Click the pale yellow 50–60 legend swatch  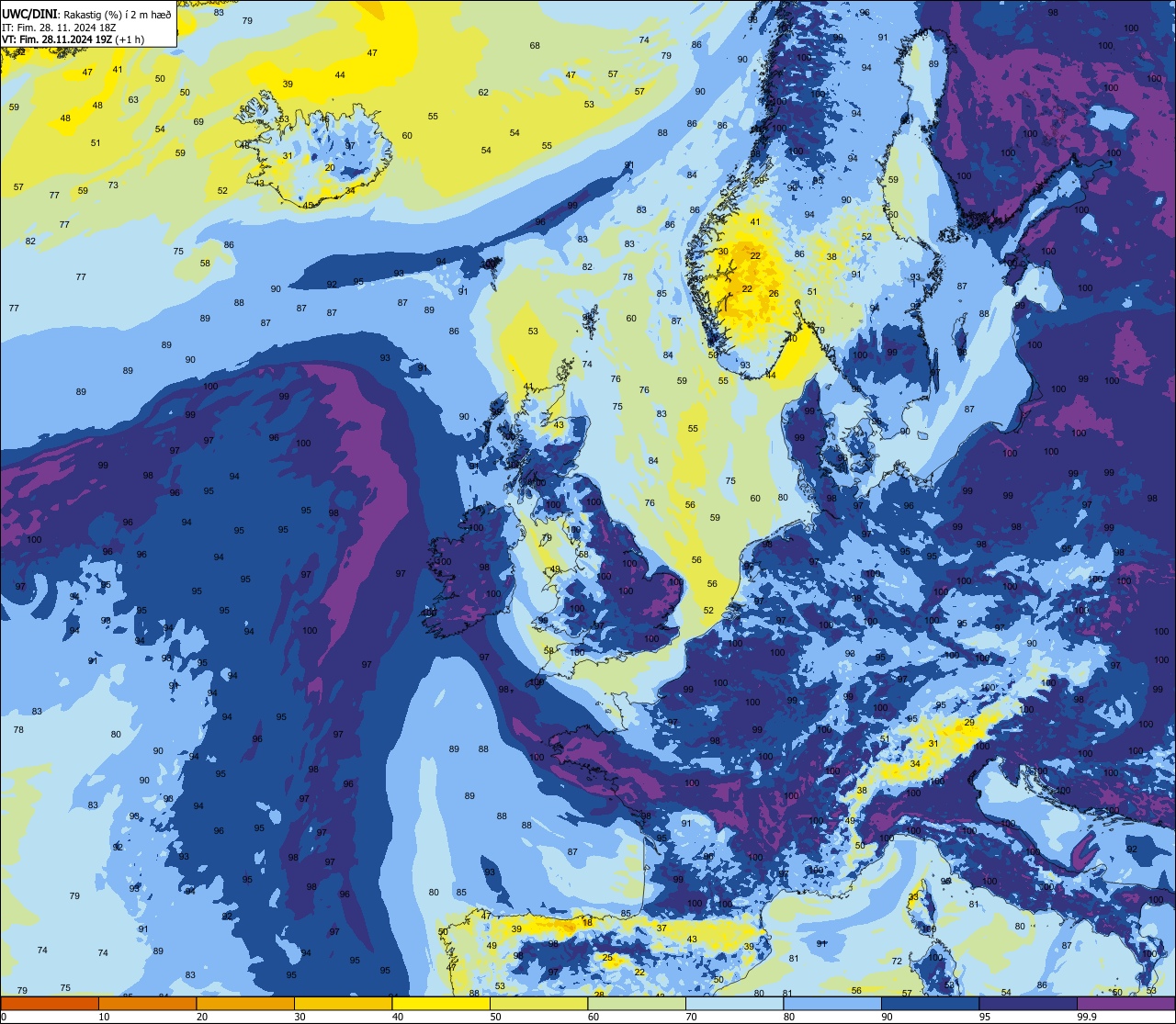(538, 1003)
